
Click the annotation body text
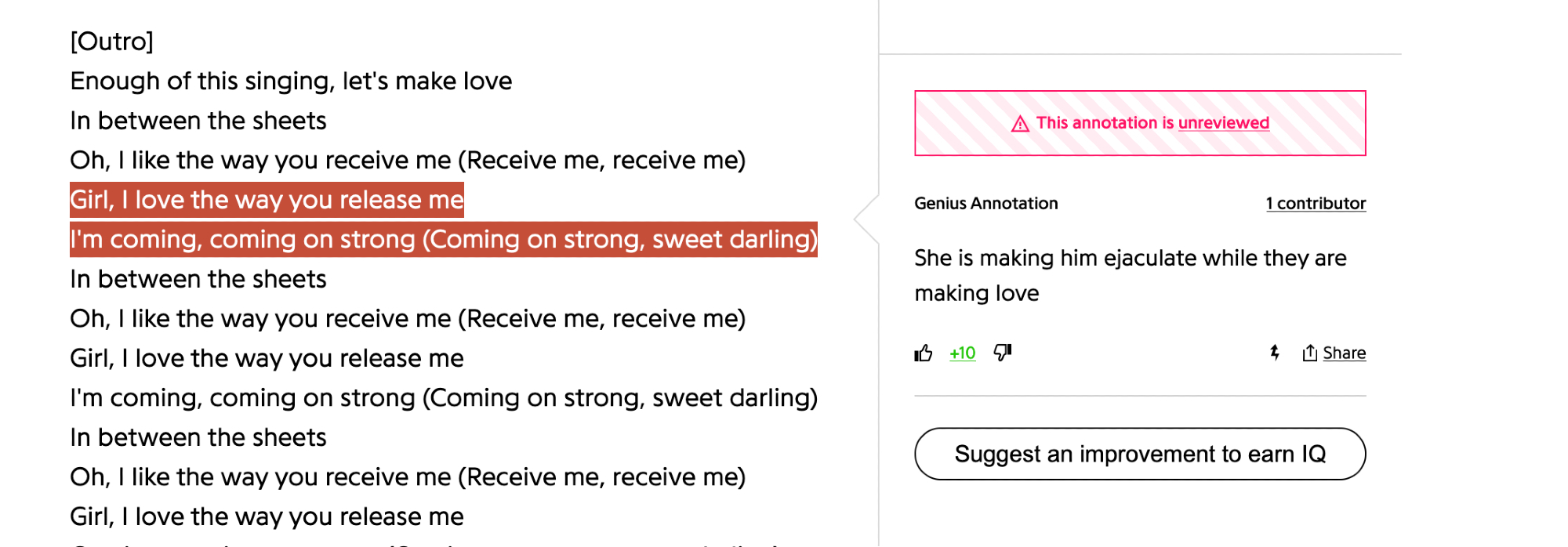[1130, 275]
